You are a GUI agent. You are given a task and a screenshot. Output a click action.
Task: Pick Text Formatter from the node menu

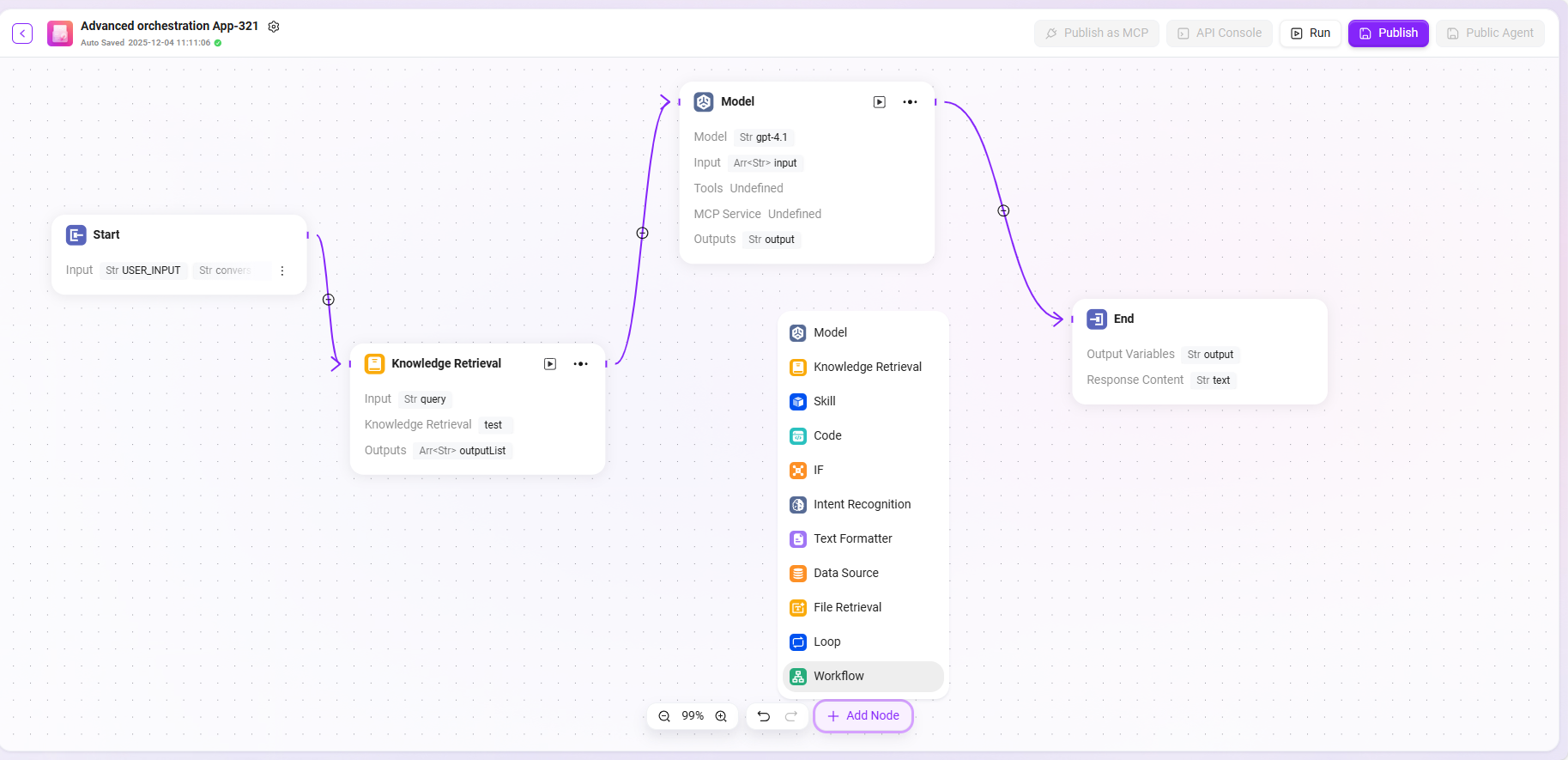click(x=852, y=538)
